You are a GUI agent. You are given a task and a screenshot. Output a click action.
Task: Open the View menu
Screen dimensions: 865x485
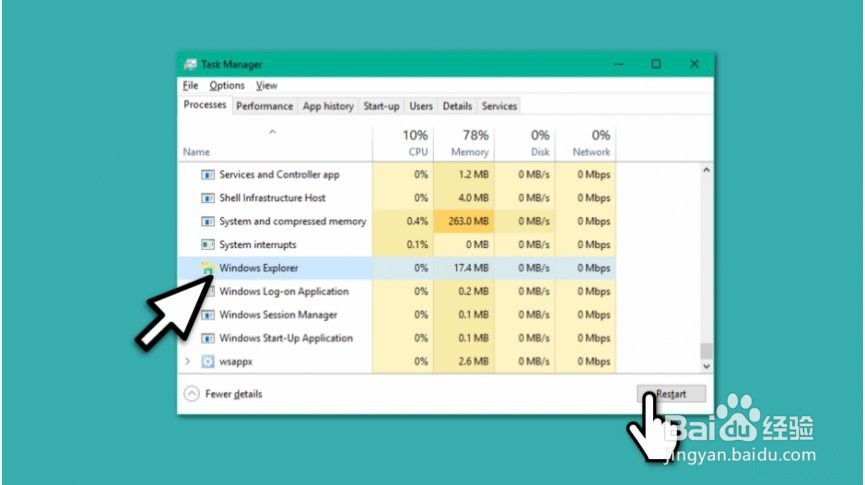266,86
